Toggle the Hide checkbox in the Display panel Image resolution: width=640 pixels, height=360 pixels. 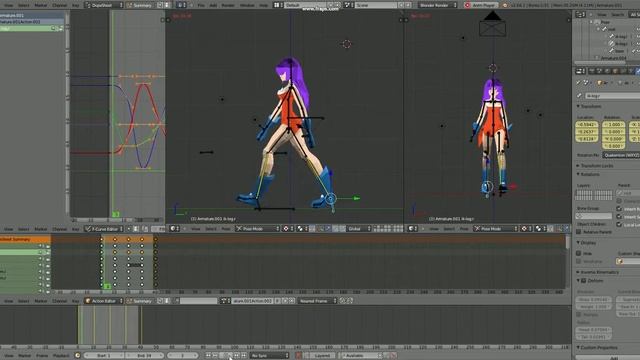pyautogui.click(x=578, y=253)
